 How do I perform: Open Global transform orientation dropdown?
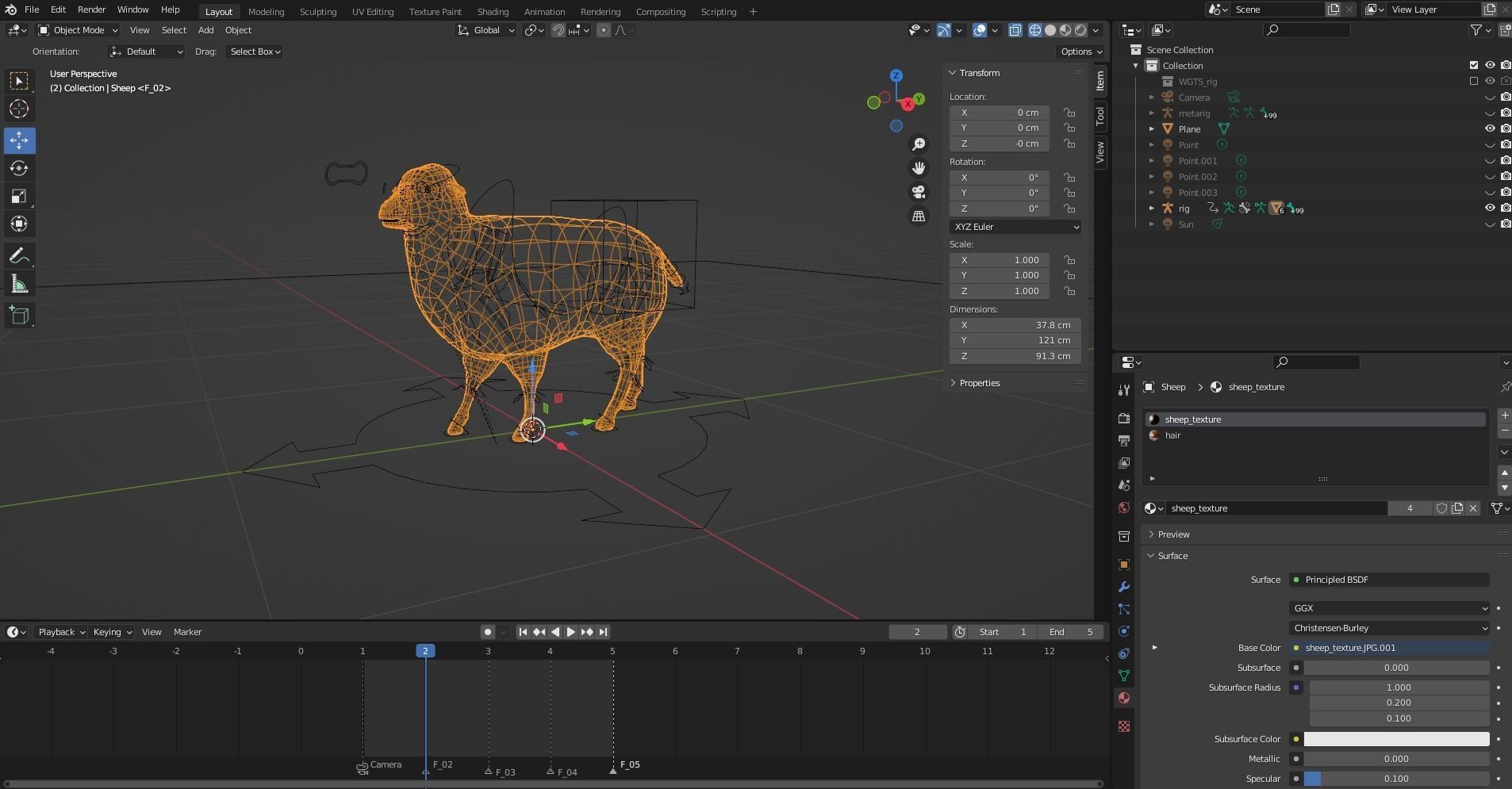486,30
